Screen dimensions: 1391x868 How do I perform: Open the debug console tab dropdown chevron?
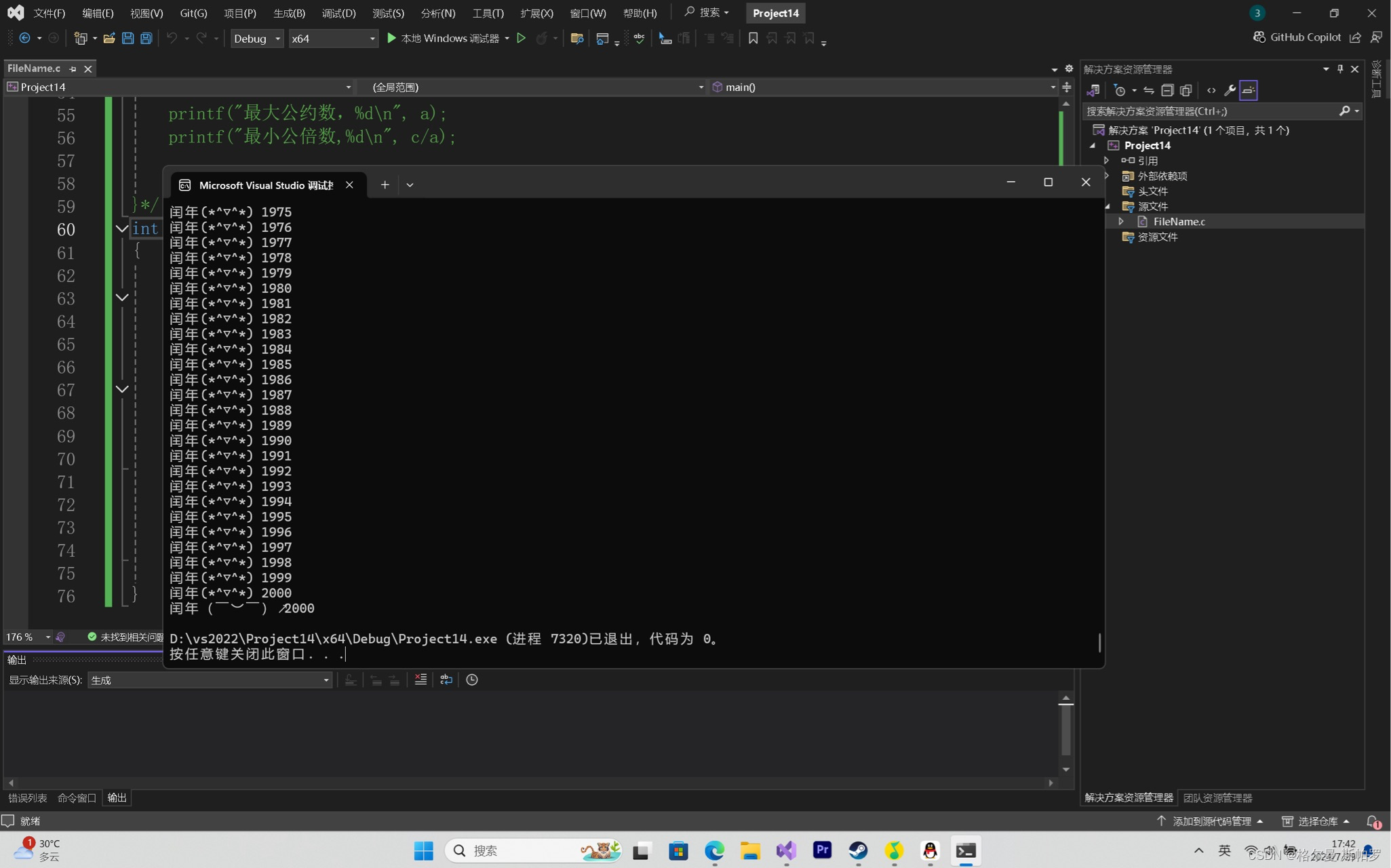pos(410,184)
